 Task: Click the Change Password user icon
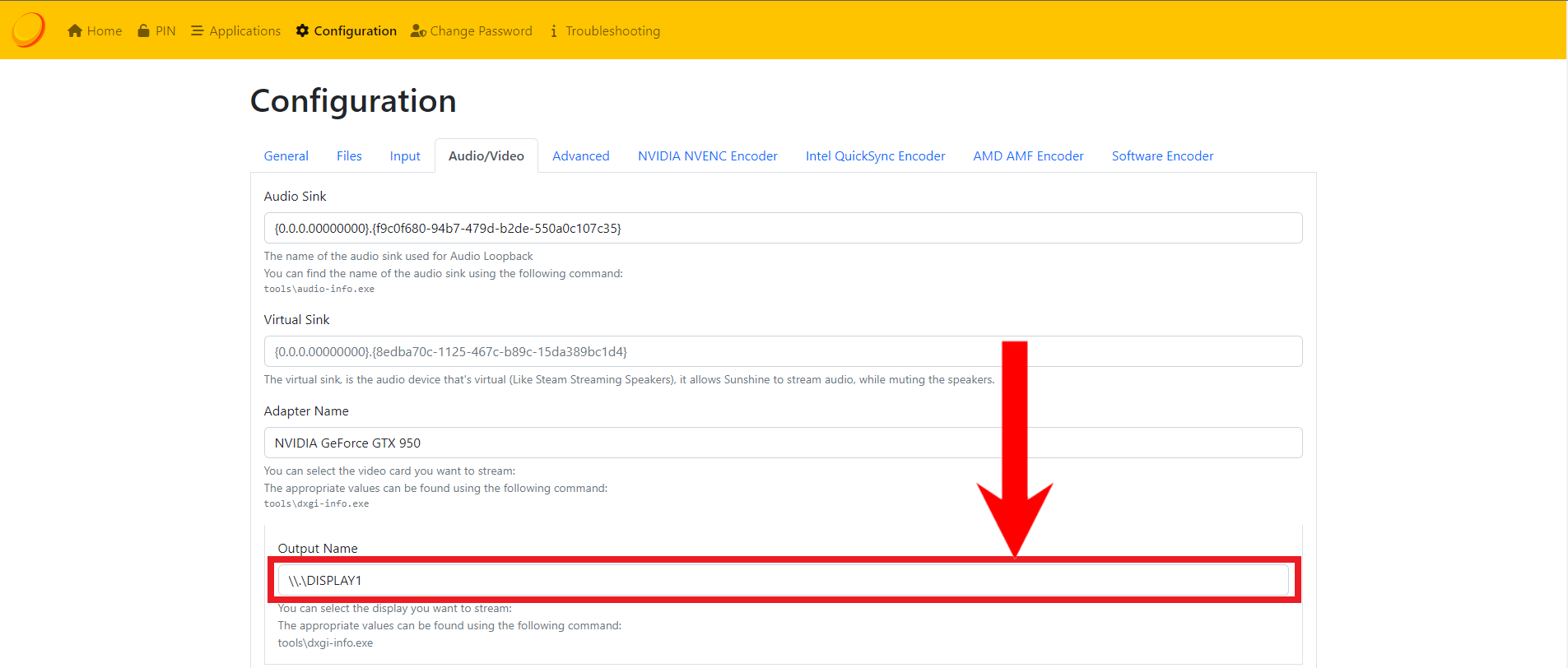[x=418, y=31]
